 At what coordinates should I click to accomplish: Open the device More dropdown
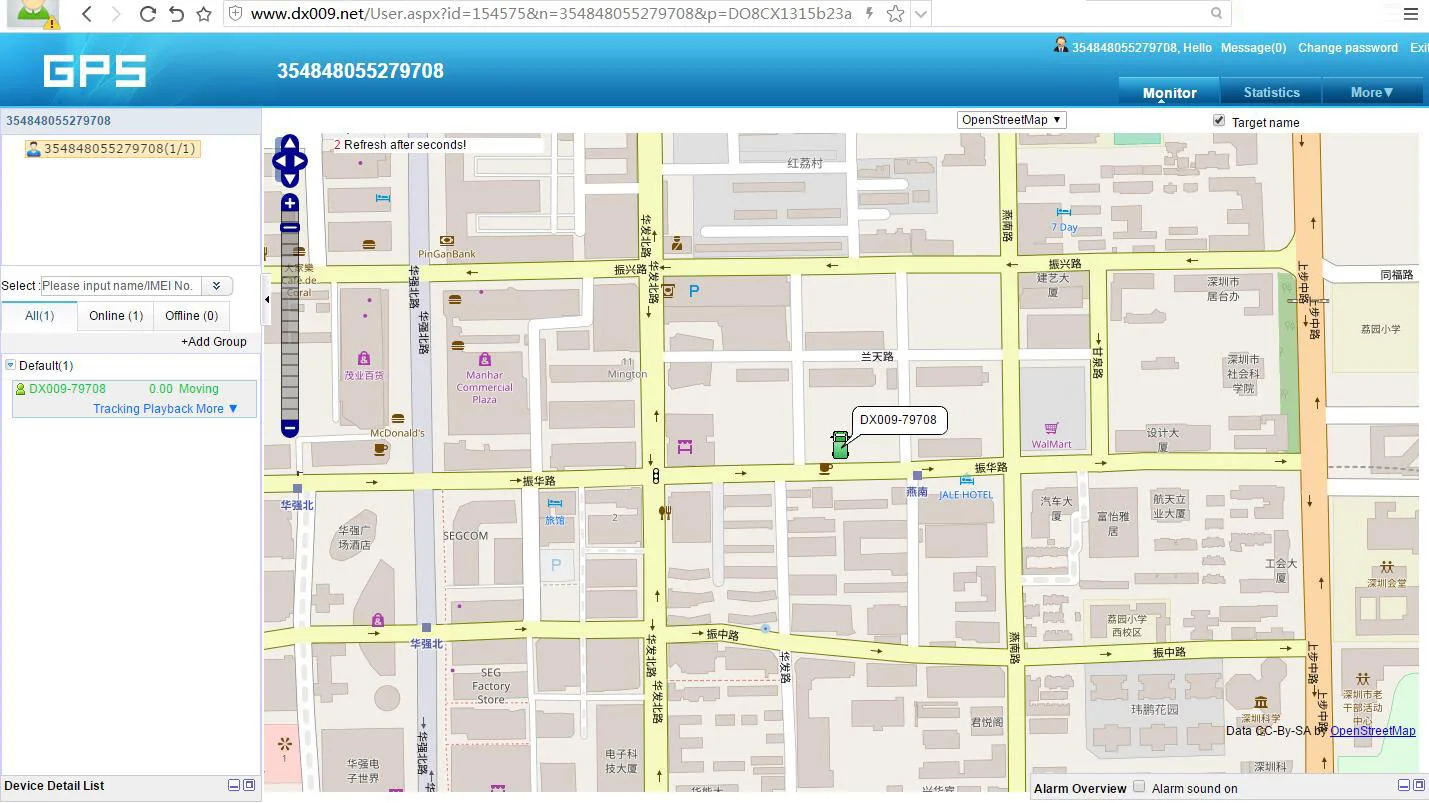[217, 409]
